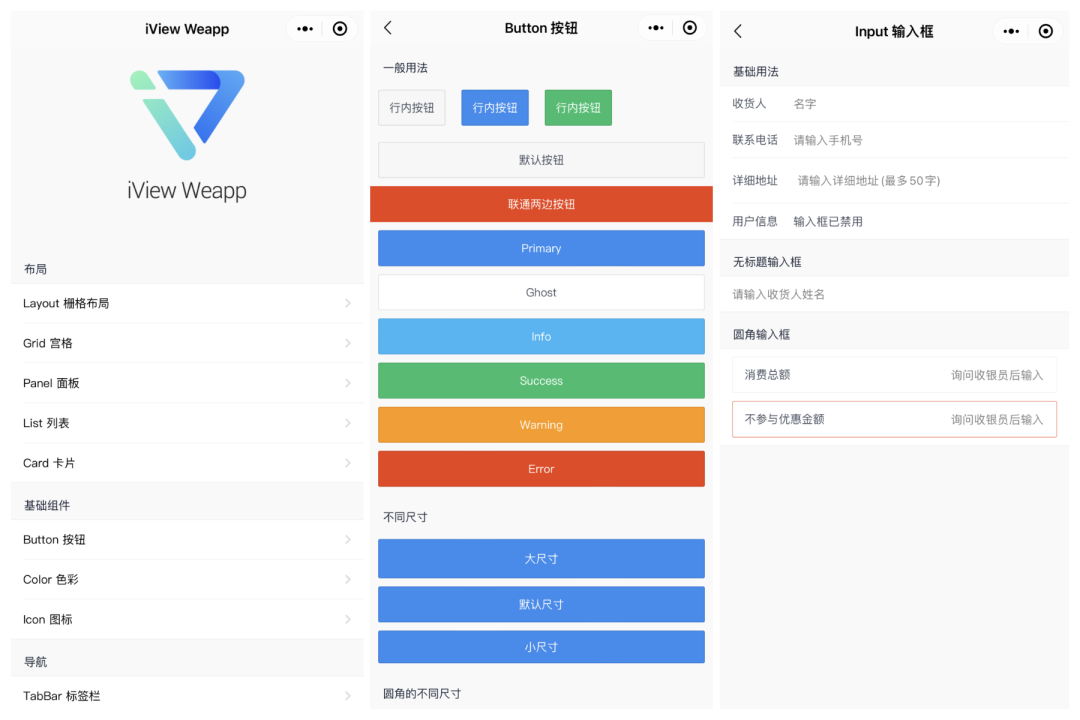The image size is (1080, 720).
Task: Click the 导航 category heading
Action: click(35, 662)
